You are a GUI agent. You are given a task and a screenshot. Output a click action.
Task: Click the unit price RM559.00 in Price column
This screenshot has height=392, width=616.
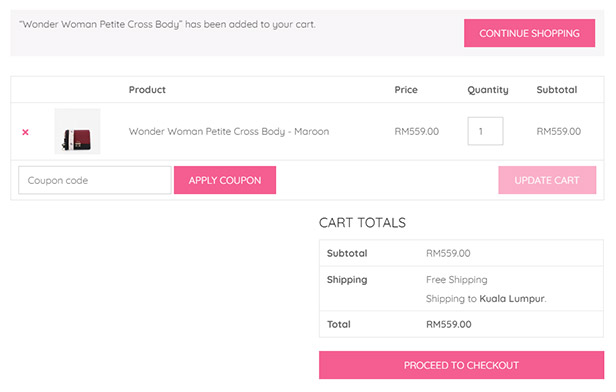pos(416,131)
